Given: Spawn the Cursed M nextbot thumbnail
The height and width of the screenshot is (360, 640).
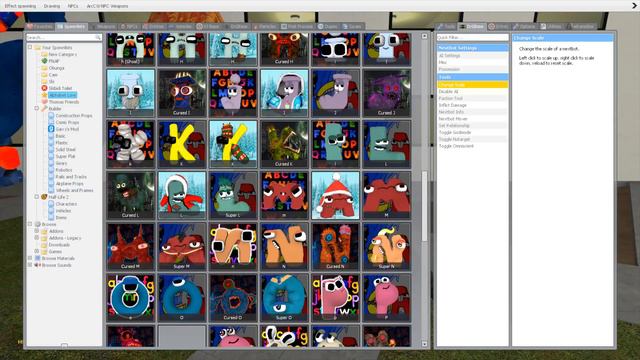Looking at the screenshot, I should 131,246.
